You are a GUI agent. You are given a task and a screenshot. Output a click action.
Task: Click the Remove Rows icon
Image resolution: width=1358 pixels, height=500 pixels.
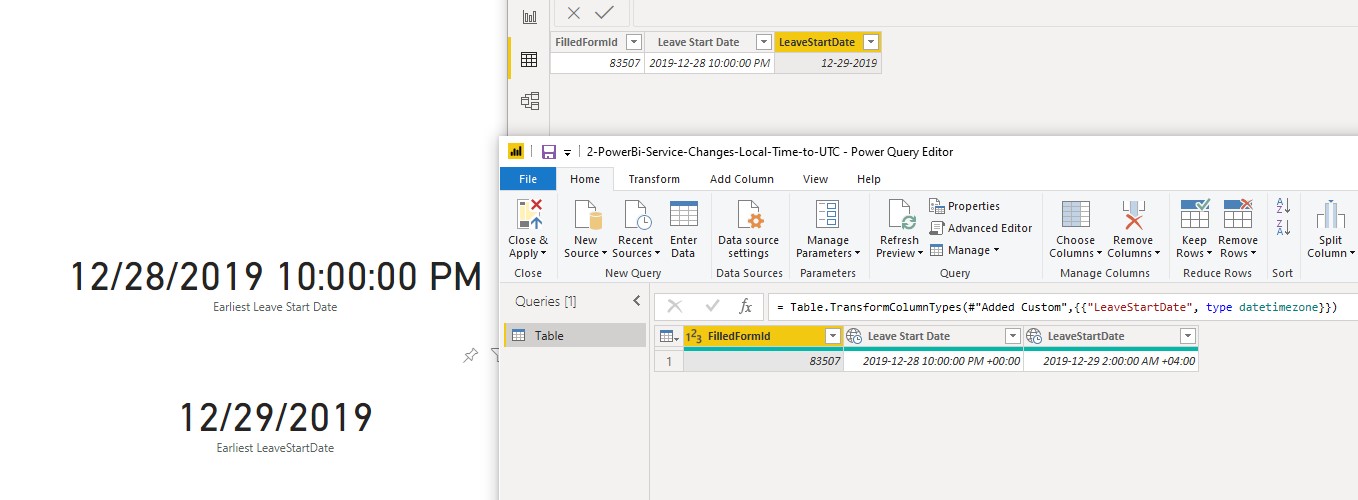[x=1238, y=213]
